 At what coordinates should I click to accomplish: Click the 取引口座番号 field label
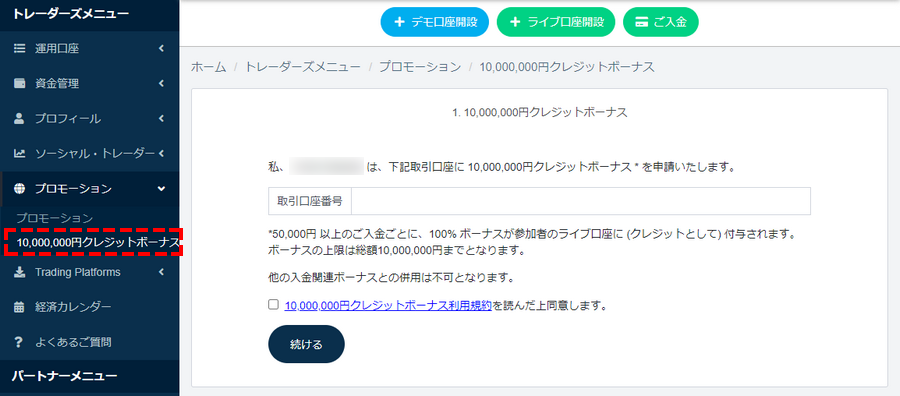tap(310, 201)
